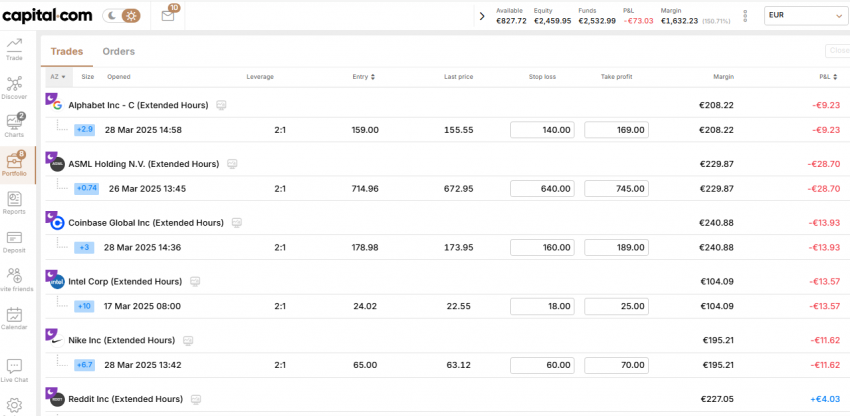Open the three-dot account menu

coord(745,16)
